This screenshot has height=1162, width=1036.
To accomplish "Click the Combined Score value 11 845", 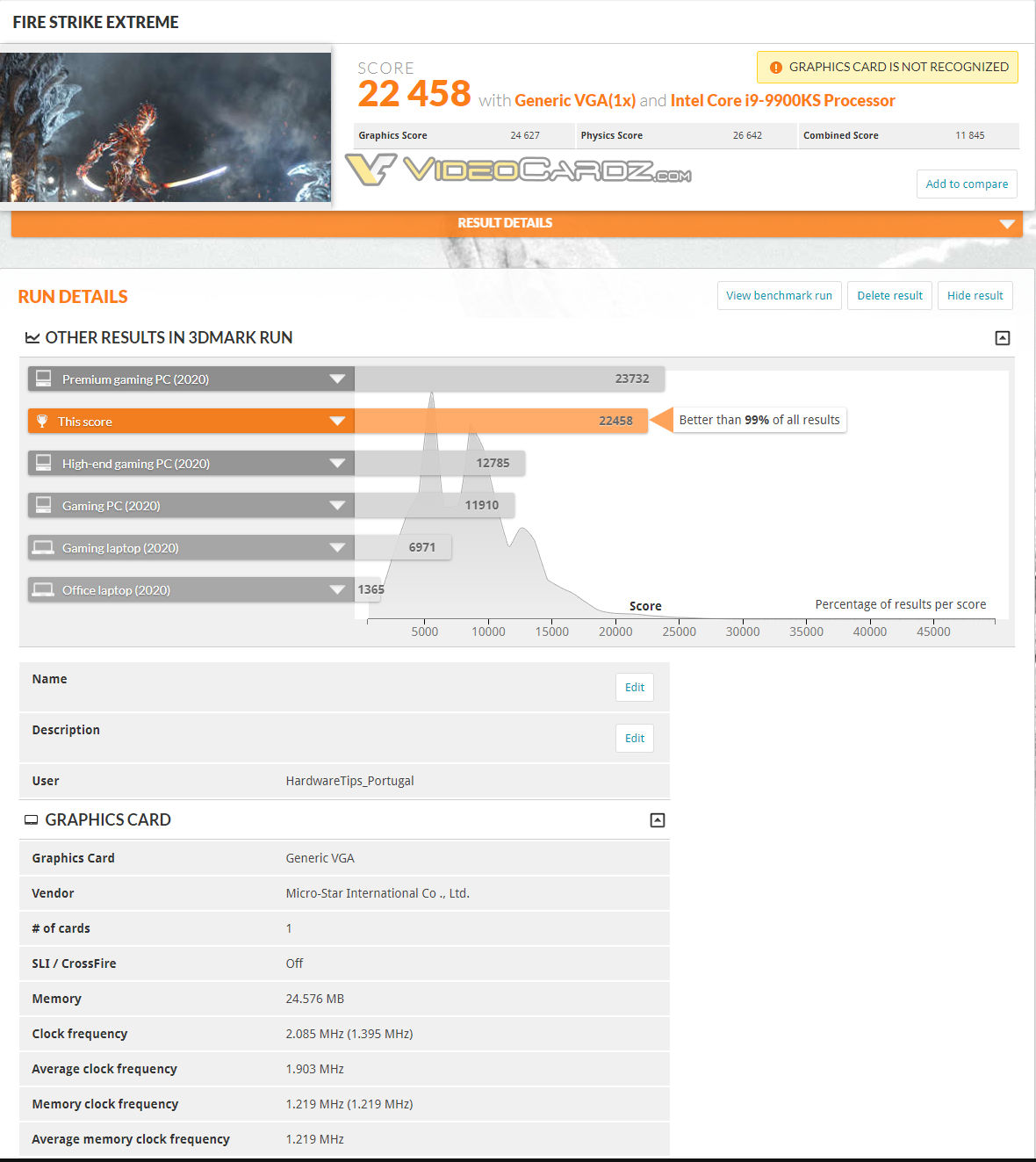I will tap(969, 135).
